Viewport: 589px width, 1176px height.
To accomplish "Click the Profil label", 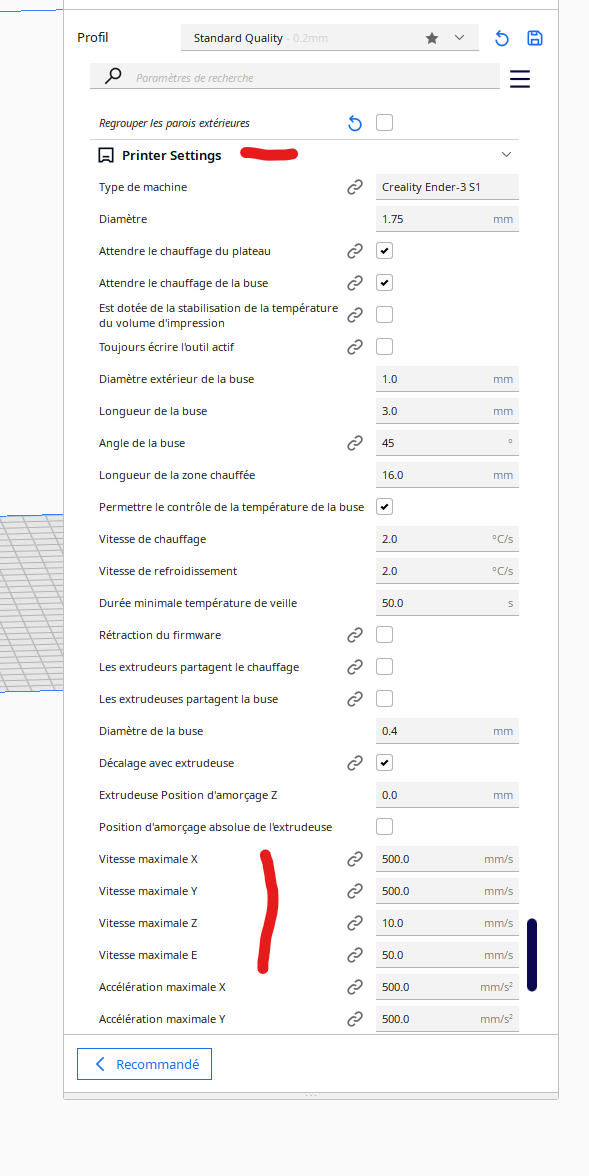I will (93, 38).
